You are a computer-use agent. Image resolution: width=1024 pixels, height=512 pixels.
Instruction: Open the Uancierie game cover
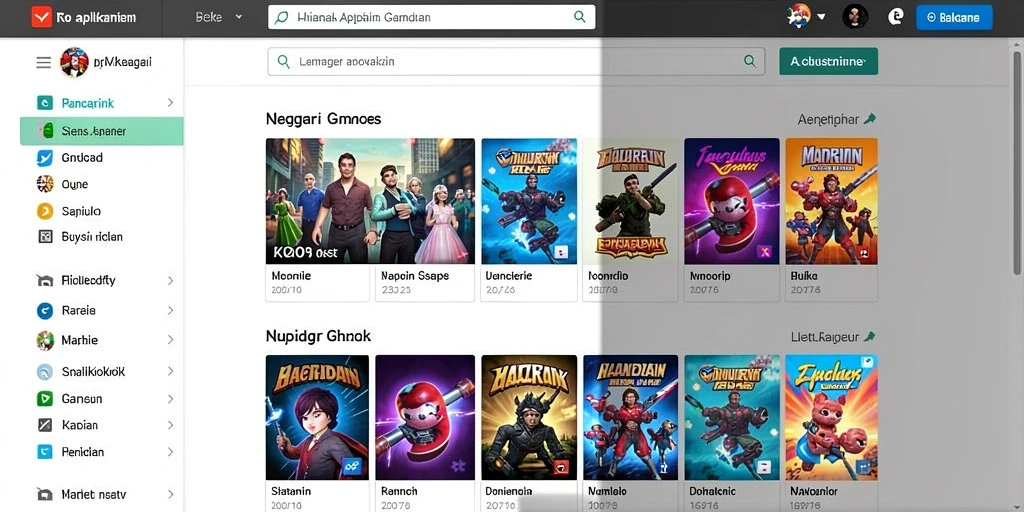[x=529, y=201]
